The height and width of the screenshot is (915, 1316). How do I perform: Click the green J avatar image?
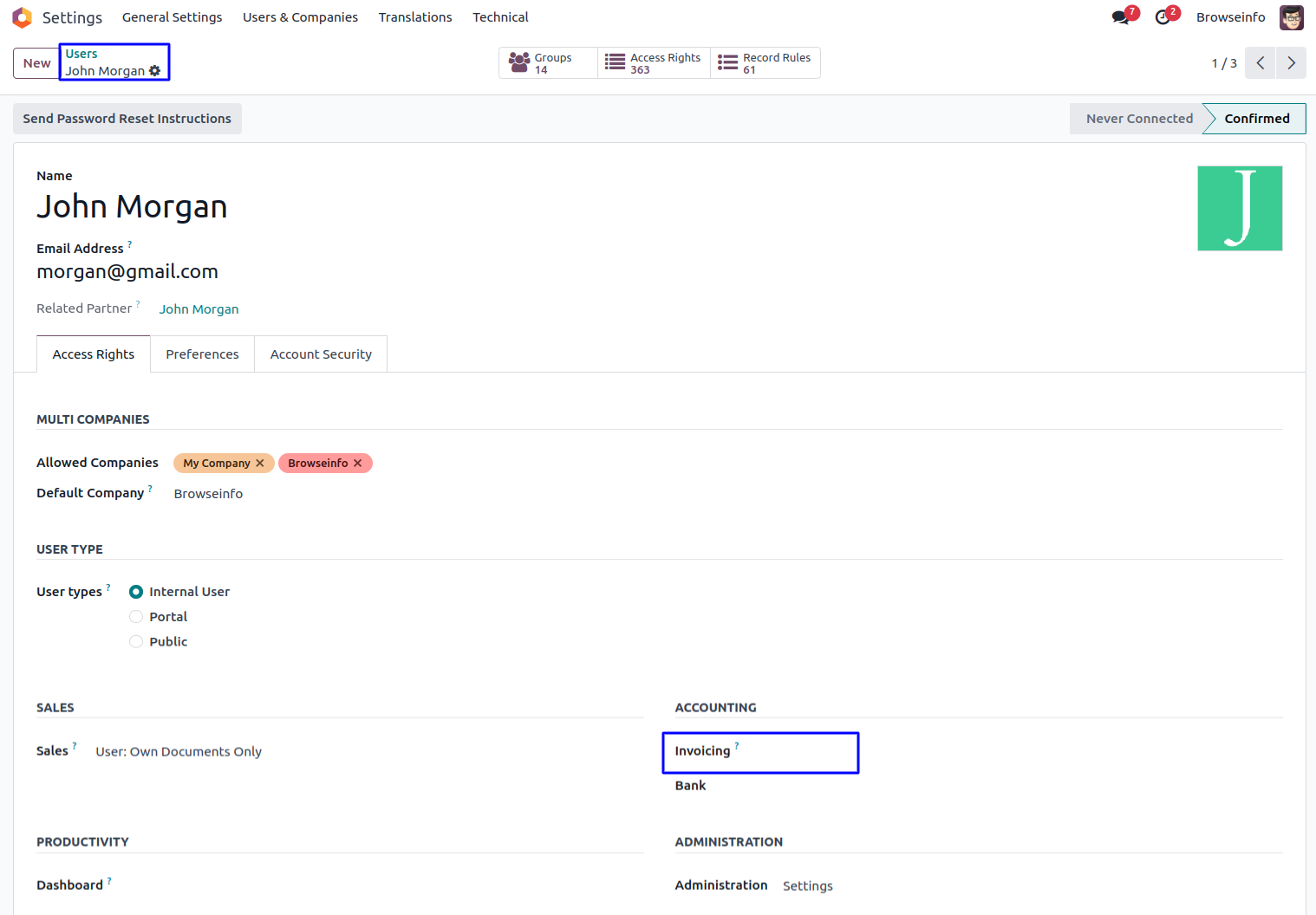(1240, 209)
